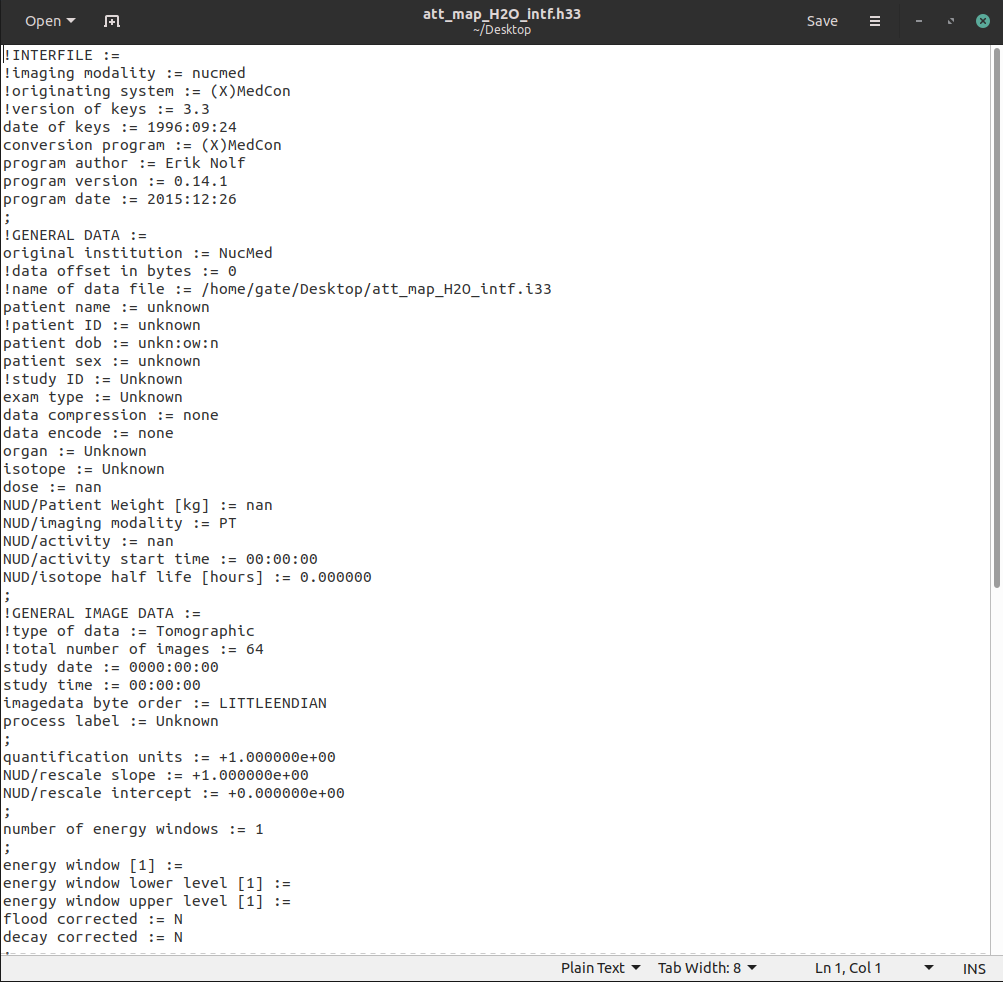This screenshot has width=1003, height=982.
Task: Open the hamburger menu
Action: [x=874, y=21]
